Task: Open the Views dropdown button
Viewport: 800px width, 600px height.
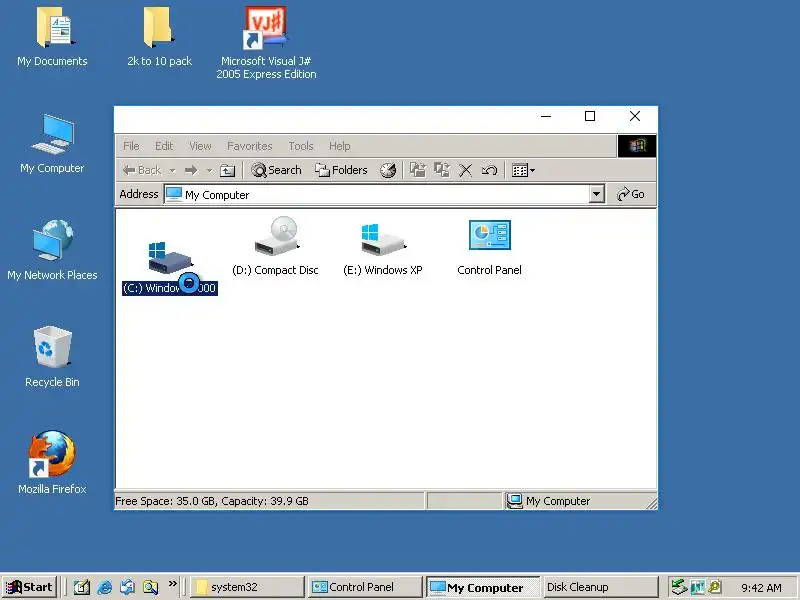Action: (523, 170)
